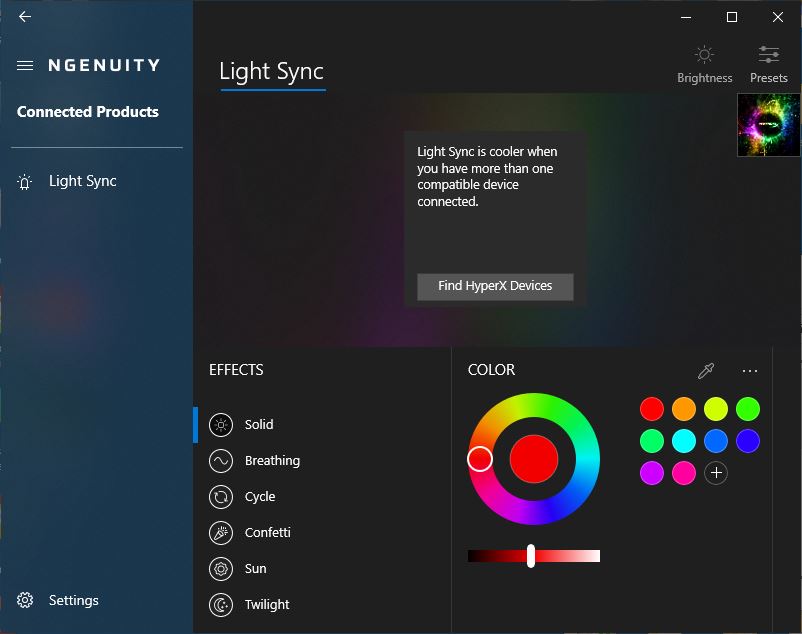Choose the Breathing effect label
Screen dimensions: 802x634
[x=272, y=461]
